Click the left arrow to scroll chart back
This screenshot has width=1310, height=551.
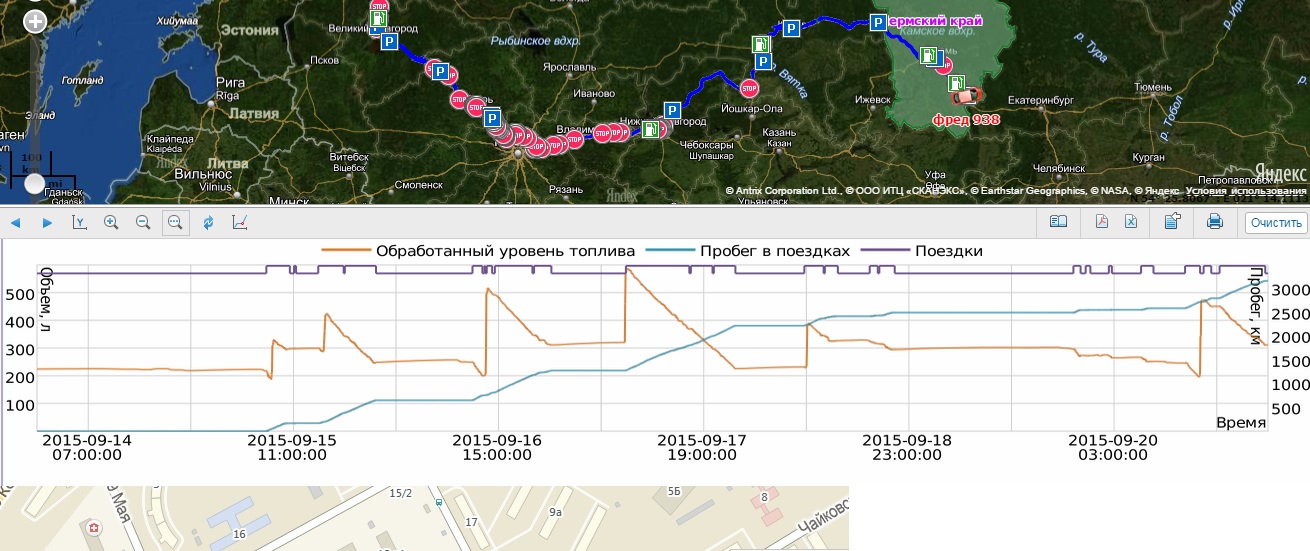(16, 222)
